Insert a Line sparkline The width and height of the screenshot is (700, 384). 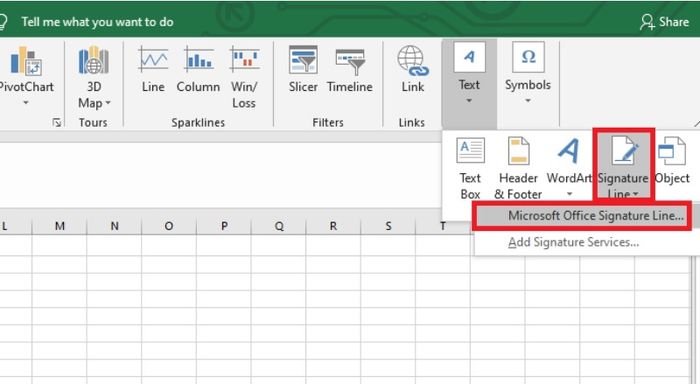click(153, 70)
